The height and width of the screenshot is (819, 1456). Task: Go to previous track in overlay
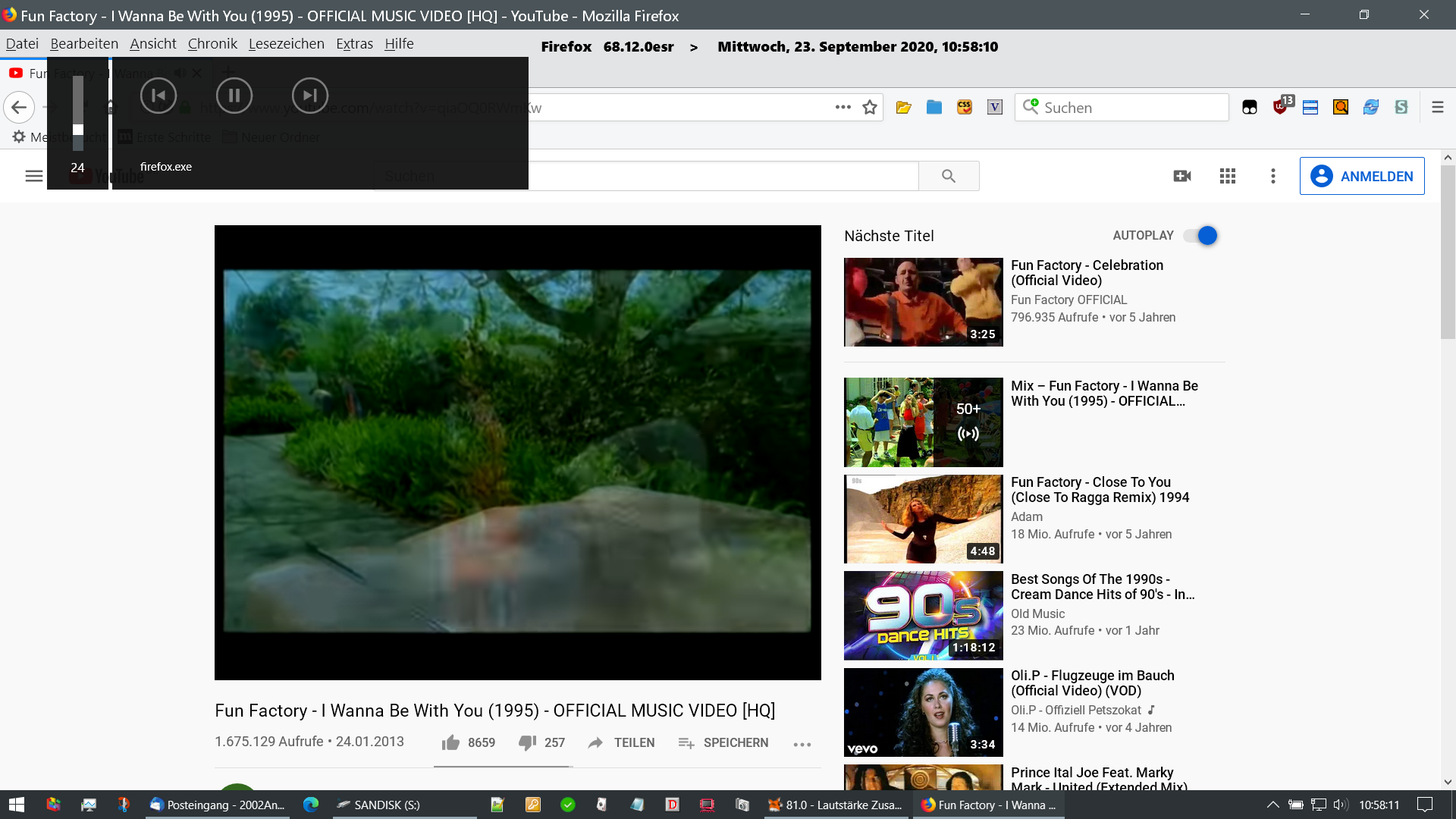coord(158,96)
